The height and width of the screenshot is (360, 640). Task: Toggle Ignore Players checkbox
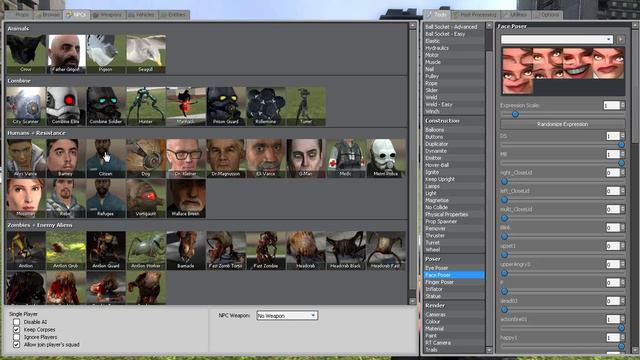16,337
